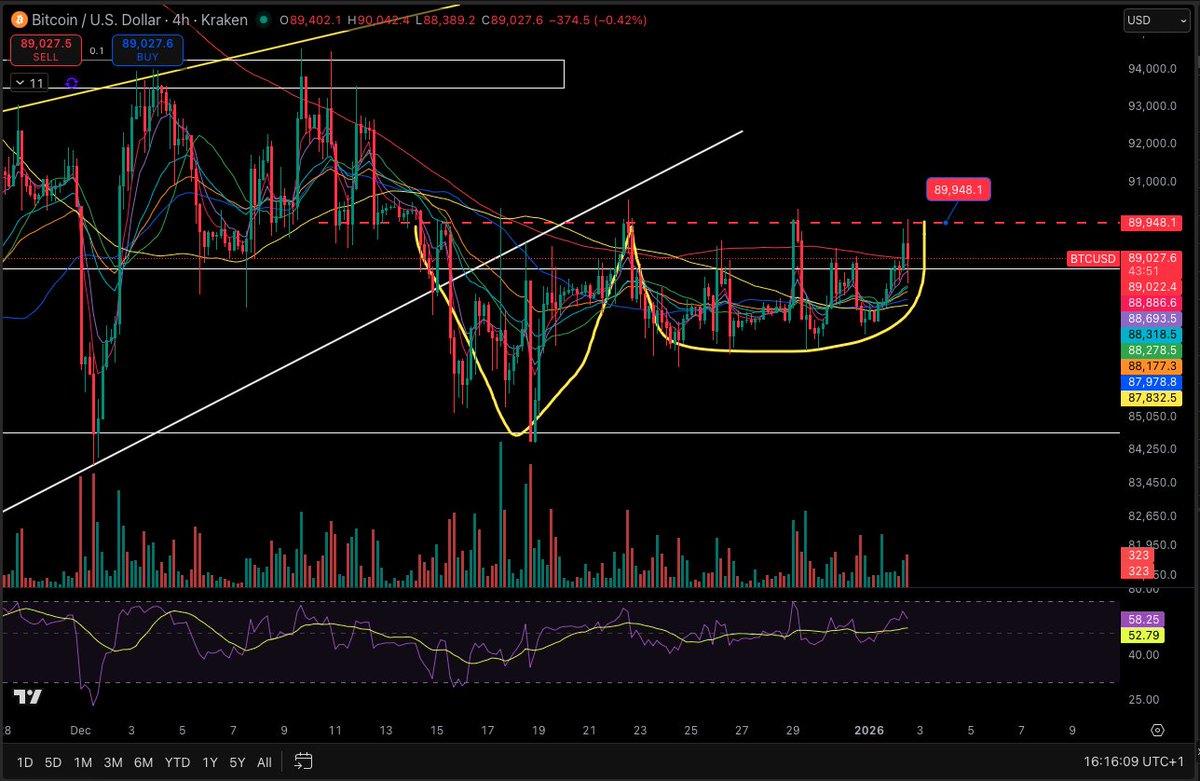Click the 89,027.6 current price label
The width and height of the screenshot is (1200, 781).
1150,257
